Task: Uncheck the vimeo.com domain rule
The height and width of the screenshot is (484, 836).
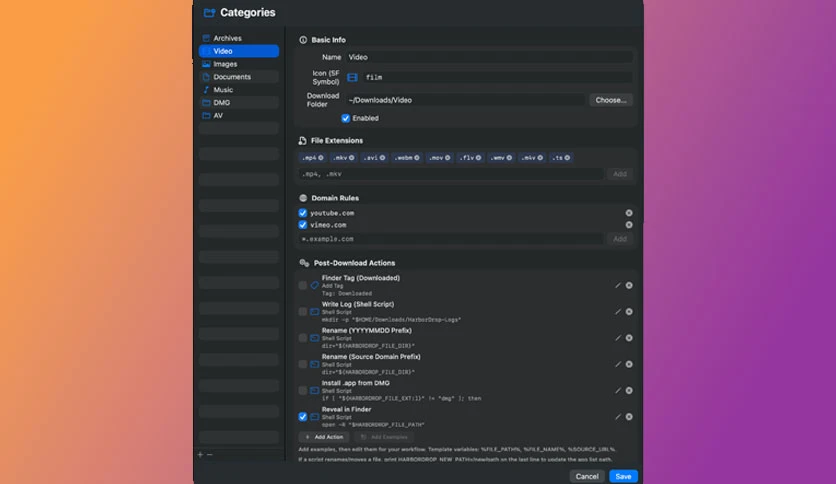Action: (303, 225)
